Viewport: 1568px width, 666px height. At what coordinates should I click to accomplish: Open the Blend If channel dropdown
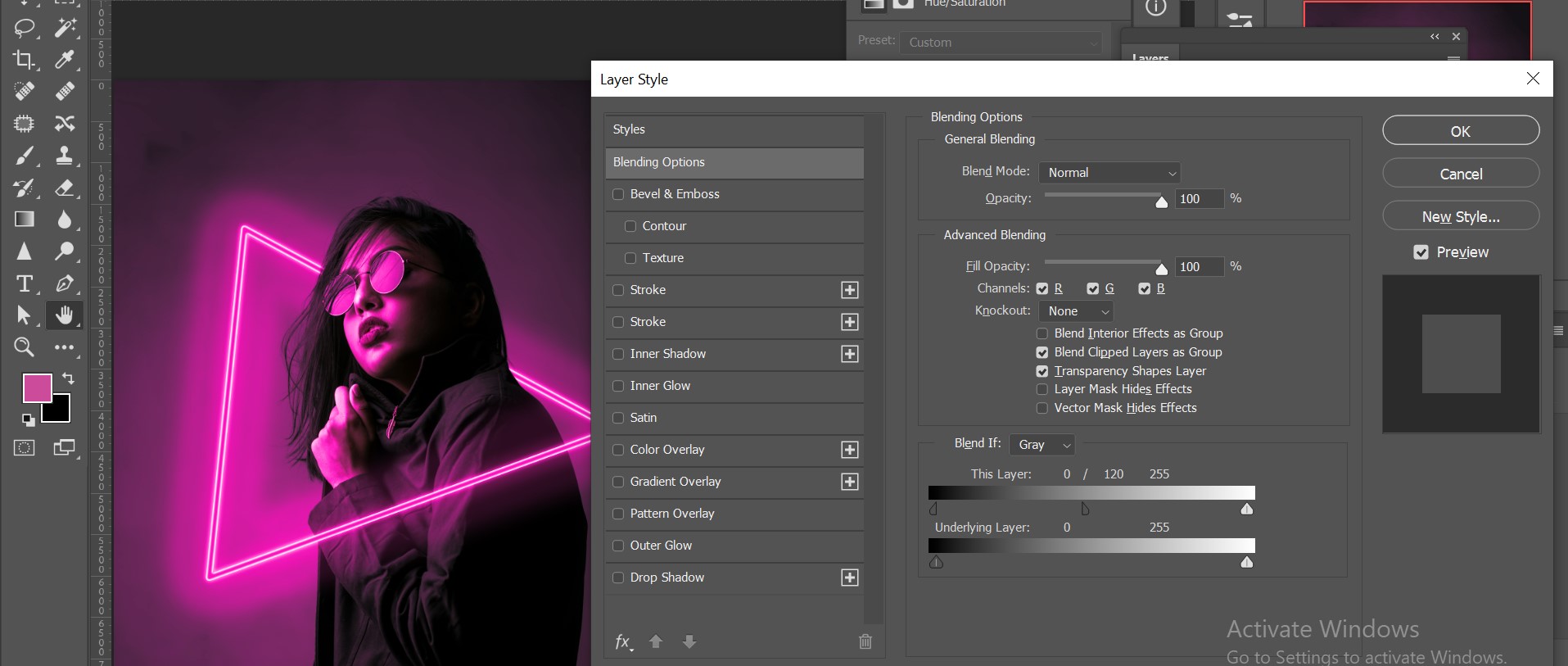click(x=1042, y=445)
